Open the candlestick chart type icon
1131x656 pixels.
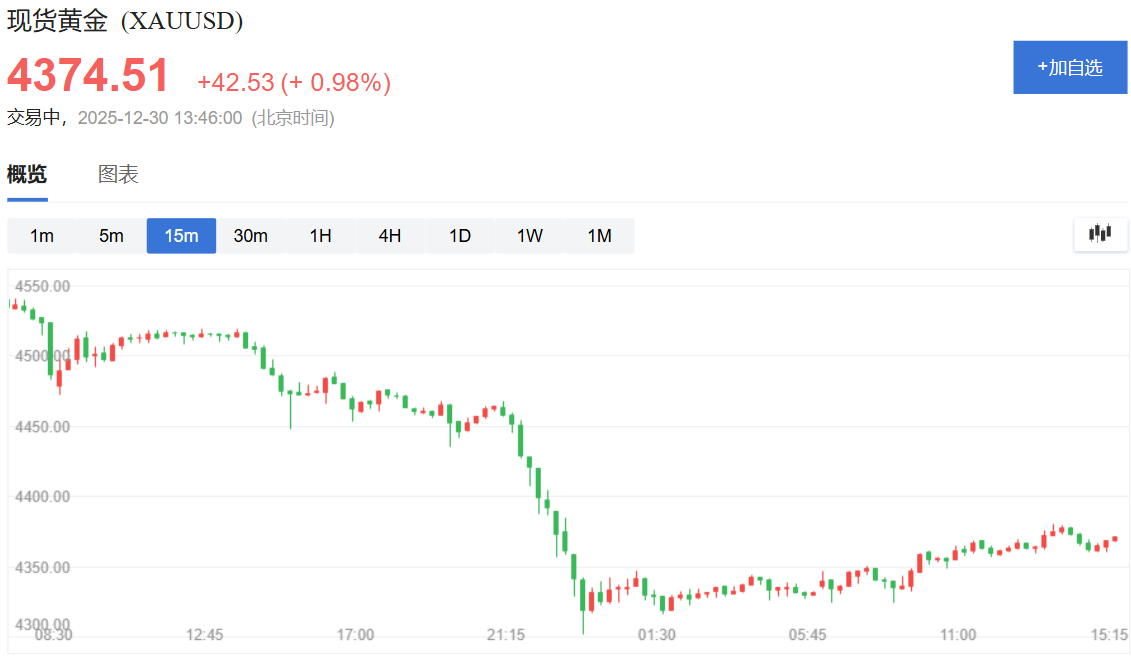coord(1100,234)
